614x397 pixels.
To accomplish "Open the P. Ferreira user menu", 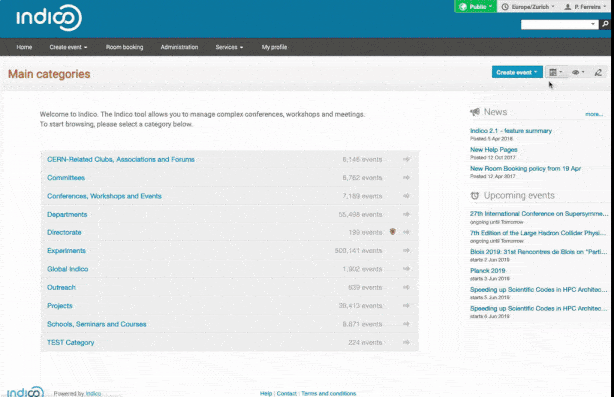I will 585,7.
